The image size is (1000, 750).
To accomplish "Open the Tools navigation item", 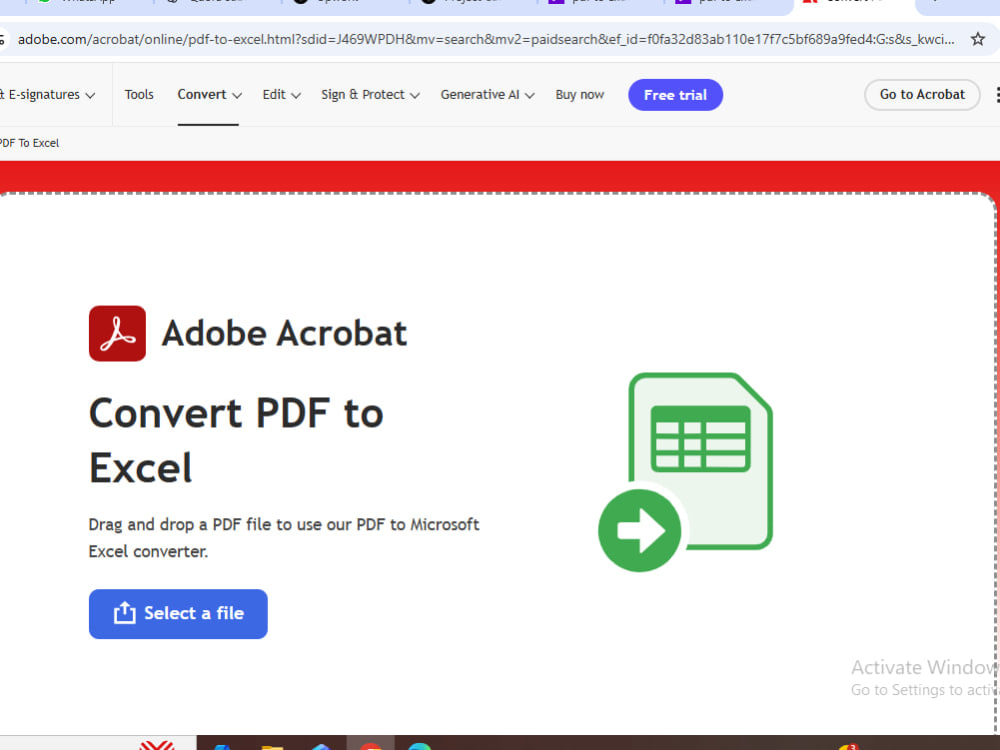I will pyautogui.click(x=139, y=94).
